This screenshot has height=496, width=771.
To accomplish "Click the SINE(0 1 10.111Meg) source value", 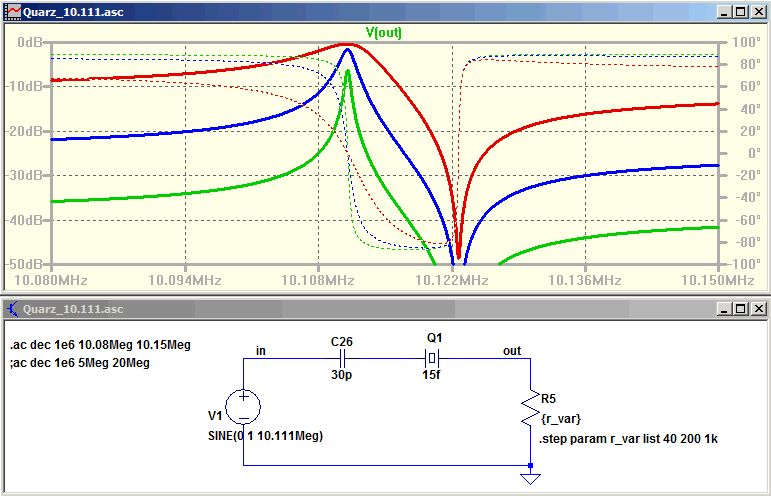I will [266, 436].
